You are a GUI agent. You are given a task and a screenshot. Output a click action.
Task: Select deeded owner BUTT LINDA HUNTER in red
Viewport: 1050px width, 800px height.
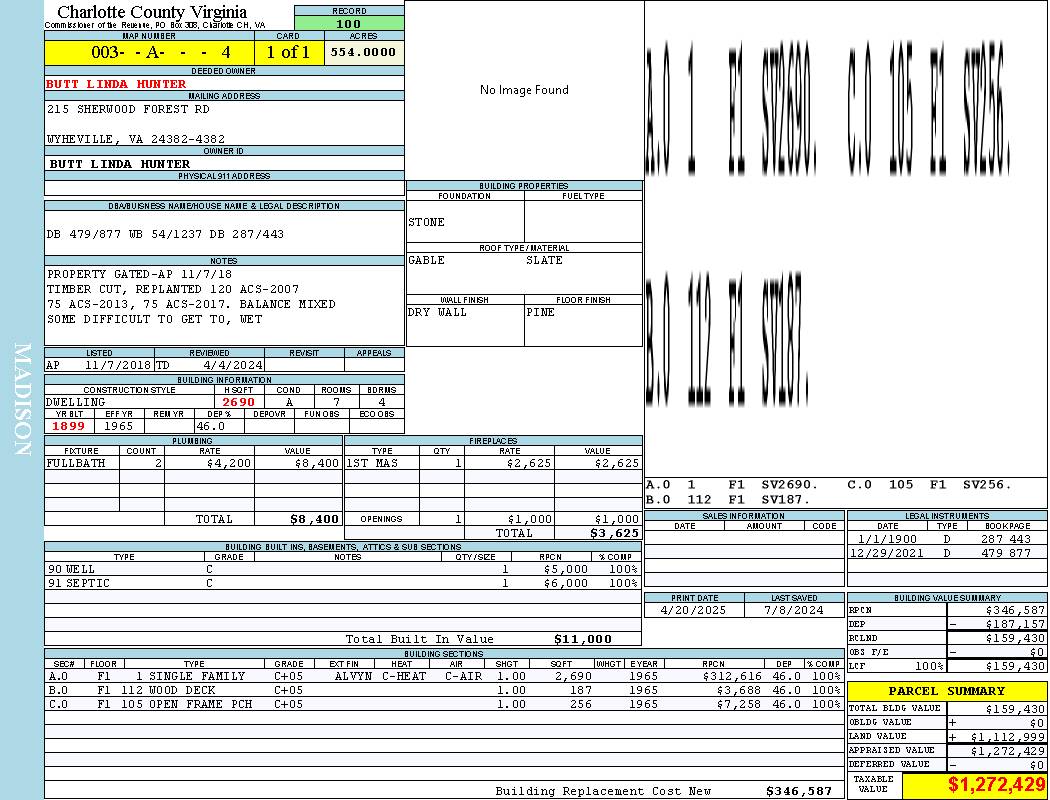(x=117, y=84)
